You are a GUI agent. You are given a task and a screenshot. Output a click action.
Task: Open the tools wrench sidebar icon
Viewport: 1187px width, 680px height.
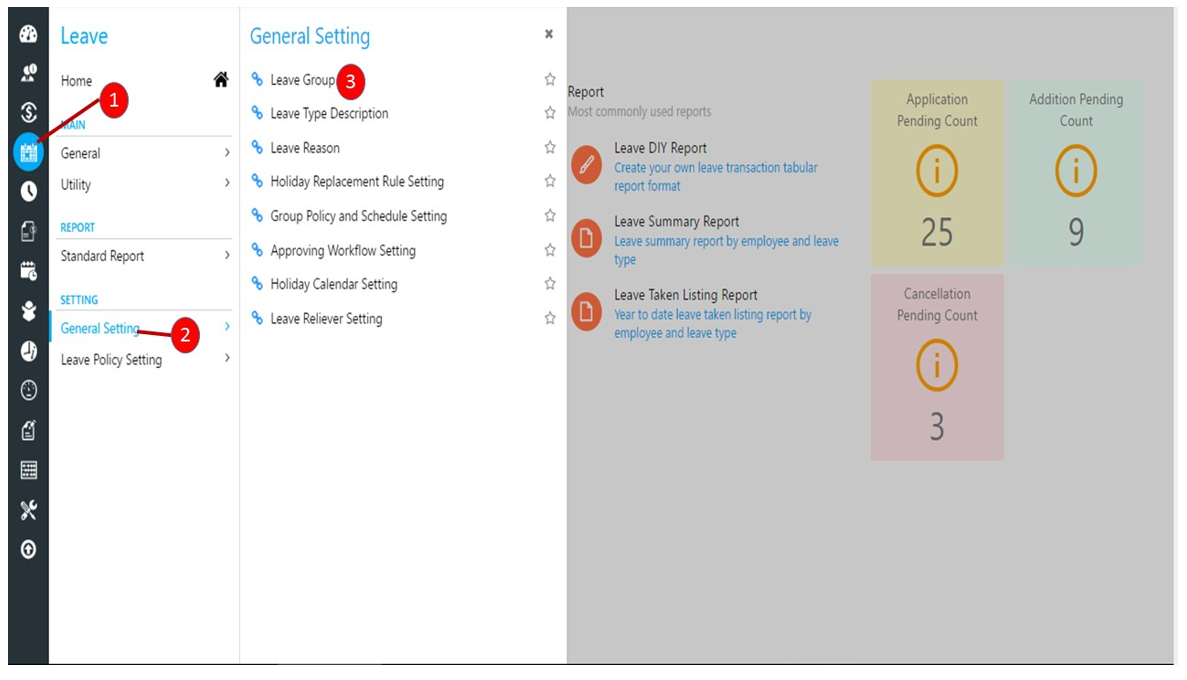[28, 510]
